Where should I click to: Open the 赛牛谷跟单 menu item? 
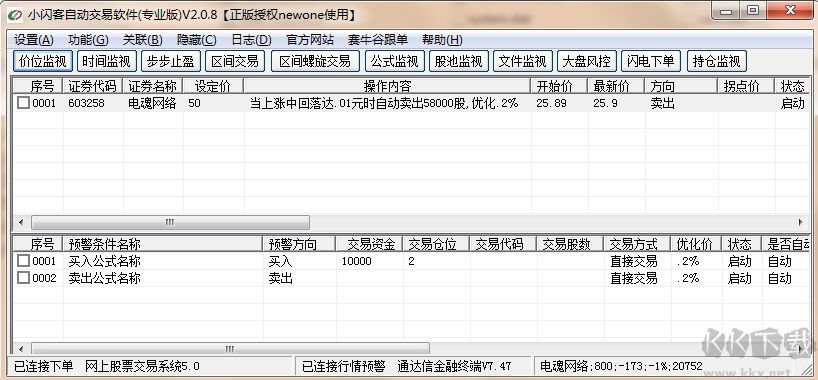(378, 40)
